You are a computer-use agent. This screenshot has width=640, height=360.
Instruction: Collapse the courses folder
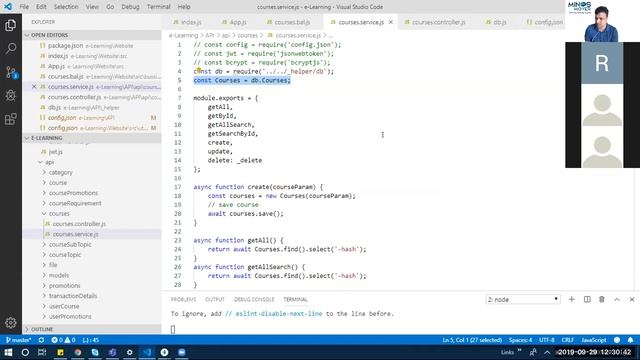(x=59, y=213)
